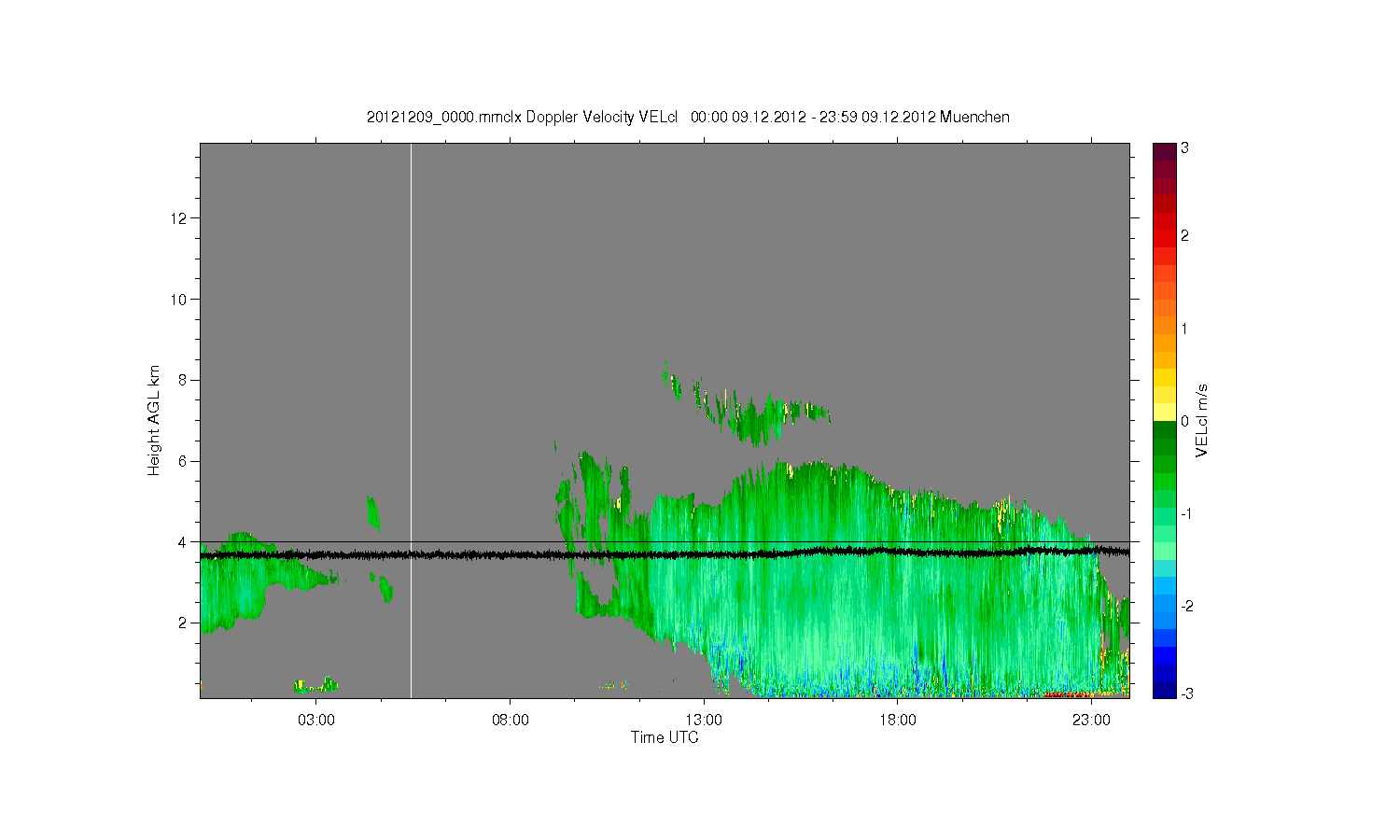Click the colorbar tick label -3 at bottom
Screen dimensions: 1400x840
(1186, 693)
